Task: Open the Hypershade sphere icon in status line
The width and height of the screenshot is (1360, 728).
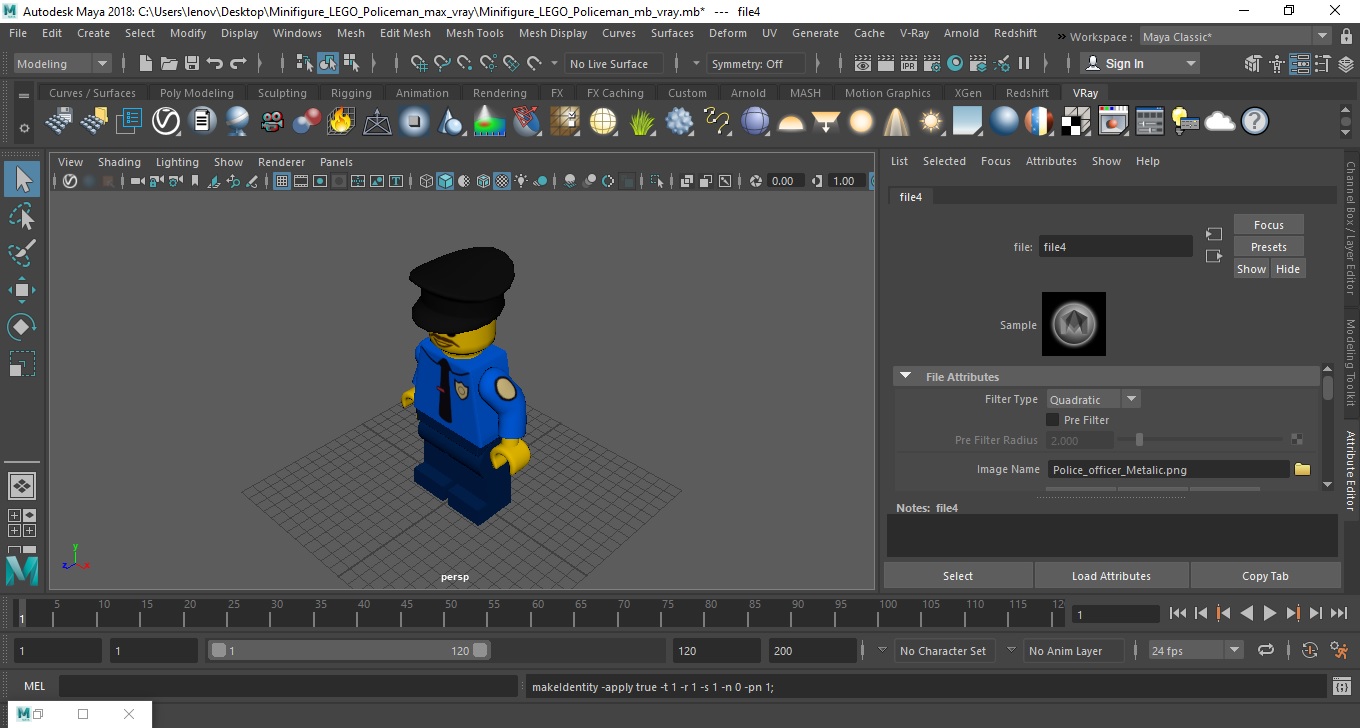Action: (955, 63)
